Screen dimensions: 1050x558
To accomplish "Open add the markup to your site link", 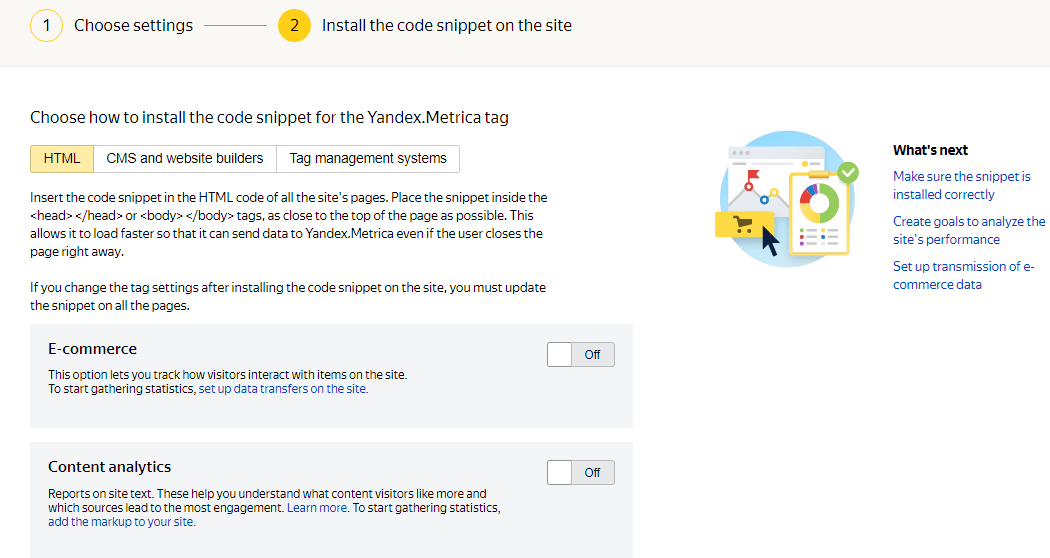I will point(121,522).
